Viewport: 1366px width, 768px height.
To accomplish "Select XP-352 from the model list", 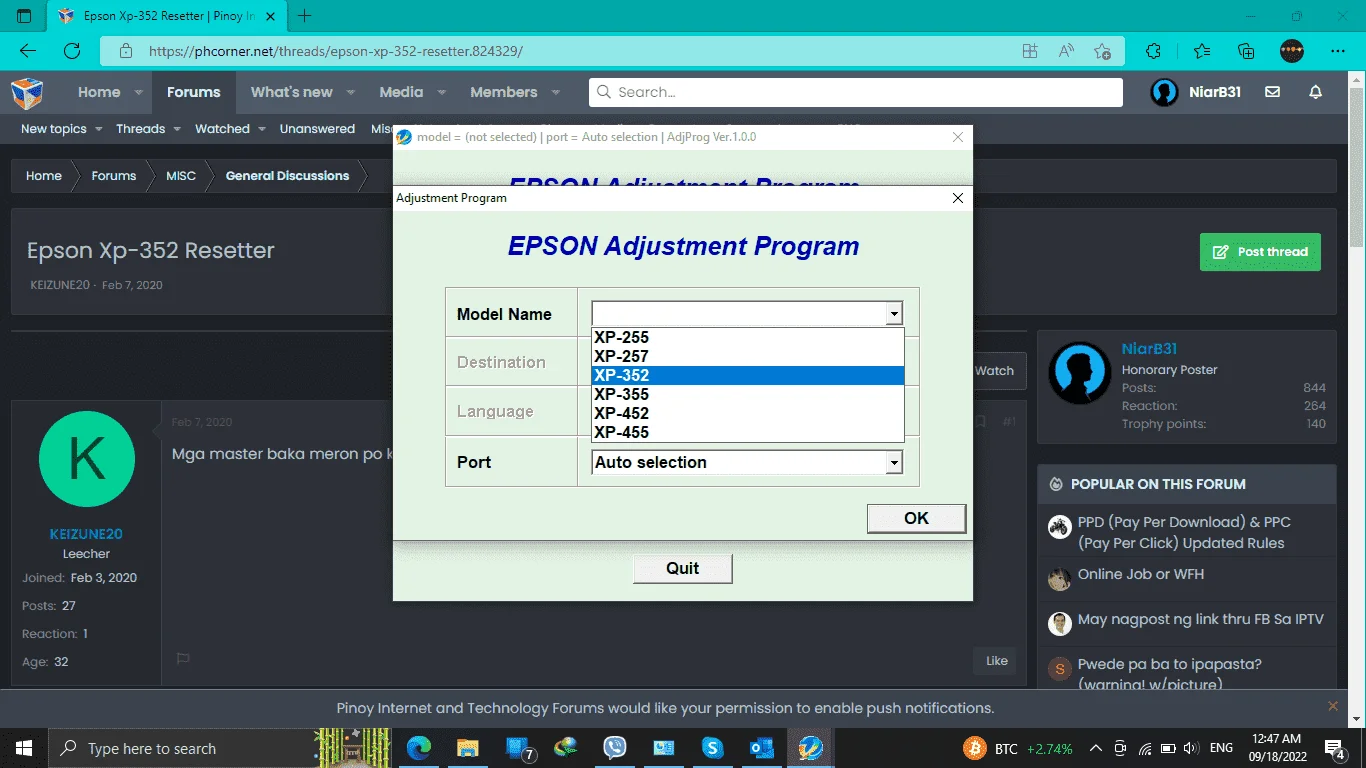I will [x=748, y=375].
